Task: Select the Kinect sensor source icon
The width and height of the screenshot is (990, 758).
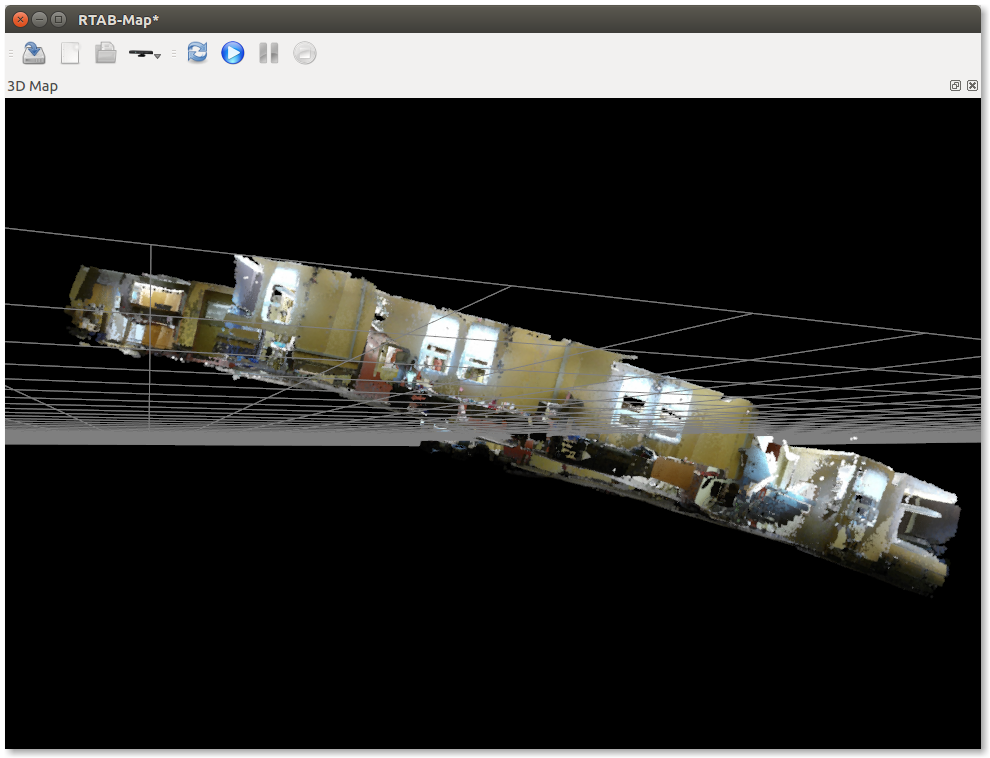Action: pyautogui.click(x=141, y=53)
